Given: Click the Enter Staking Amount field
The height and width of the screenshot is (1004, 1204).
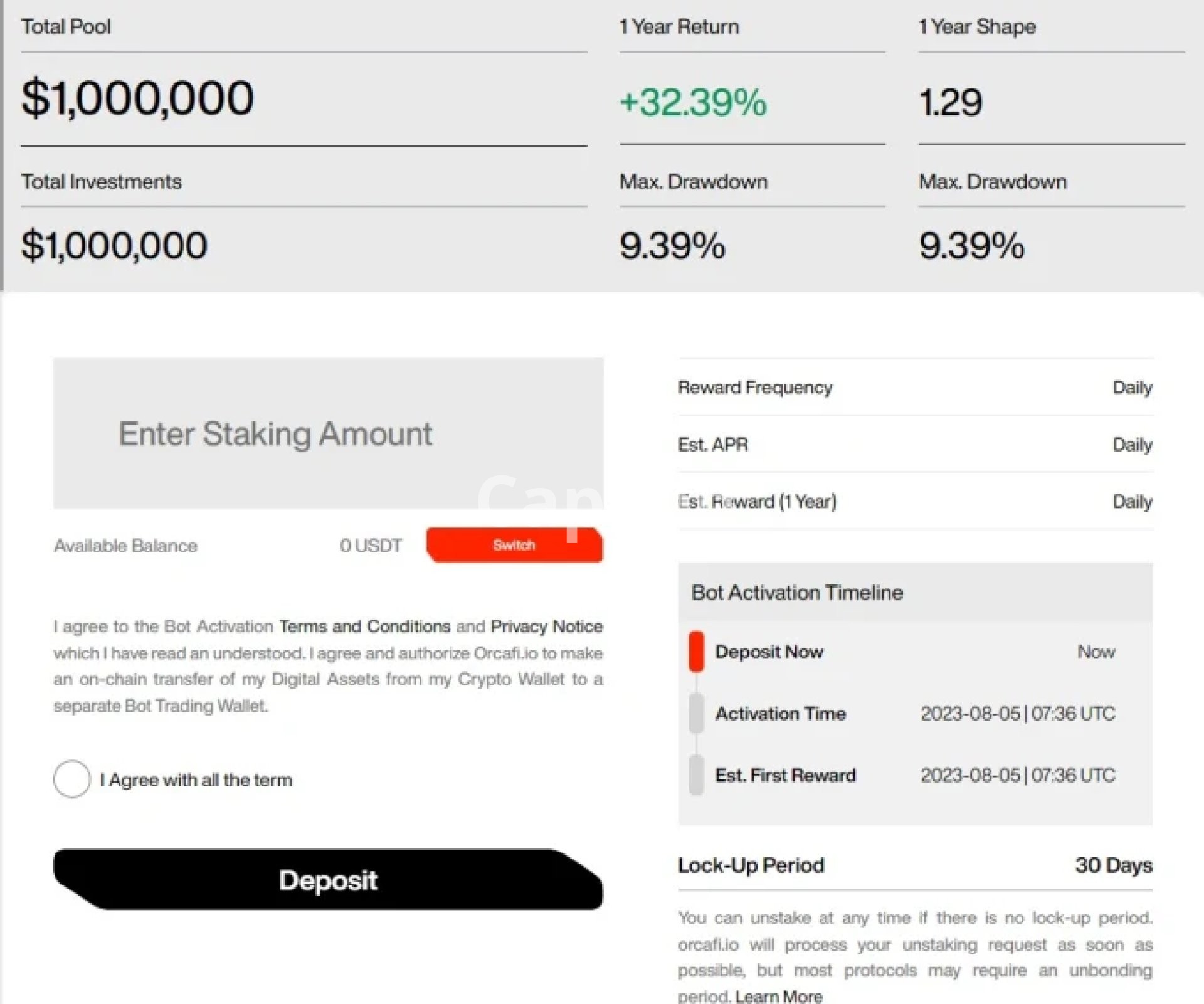Looking at the screenshot, I should 328,433.
